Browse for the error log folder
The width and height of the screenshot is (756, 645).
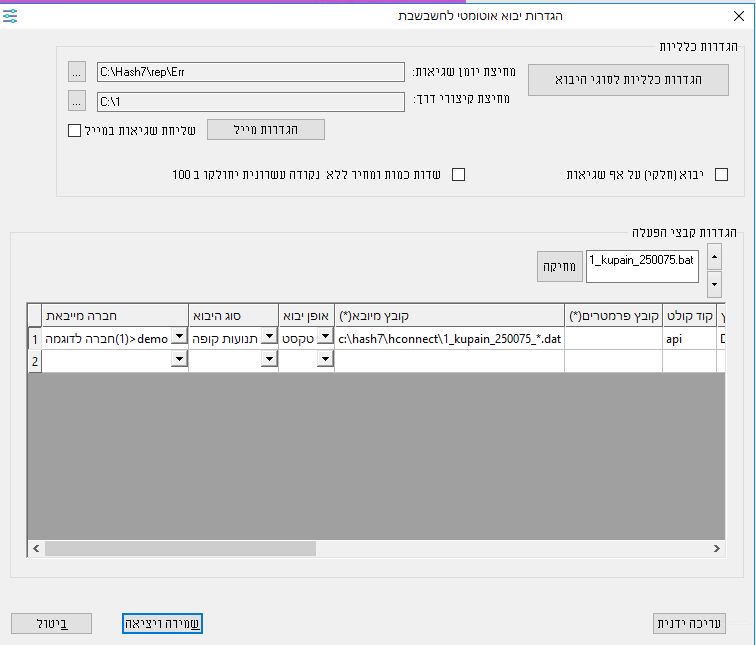(77, 72)
